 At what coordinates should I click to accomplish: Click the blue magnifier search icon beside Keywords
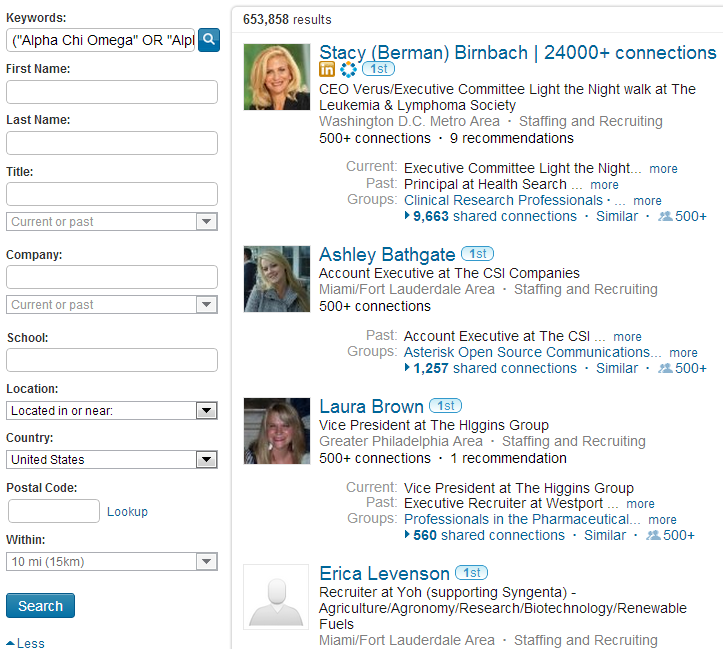click(209, 40)
